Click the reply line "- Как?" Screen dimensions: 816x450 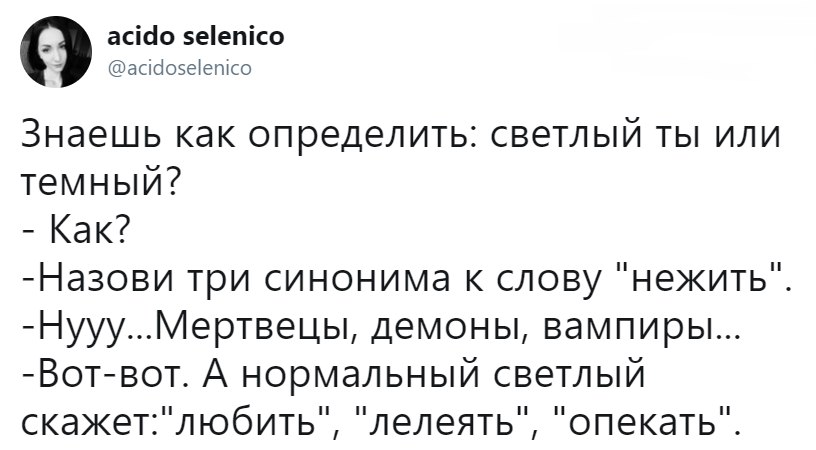pyautogui.click(x=76, y=229)
